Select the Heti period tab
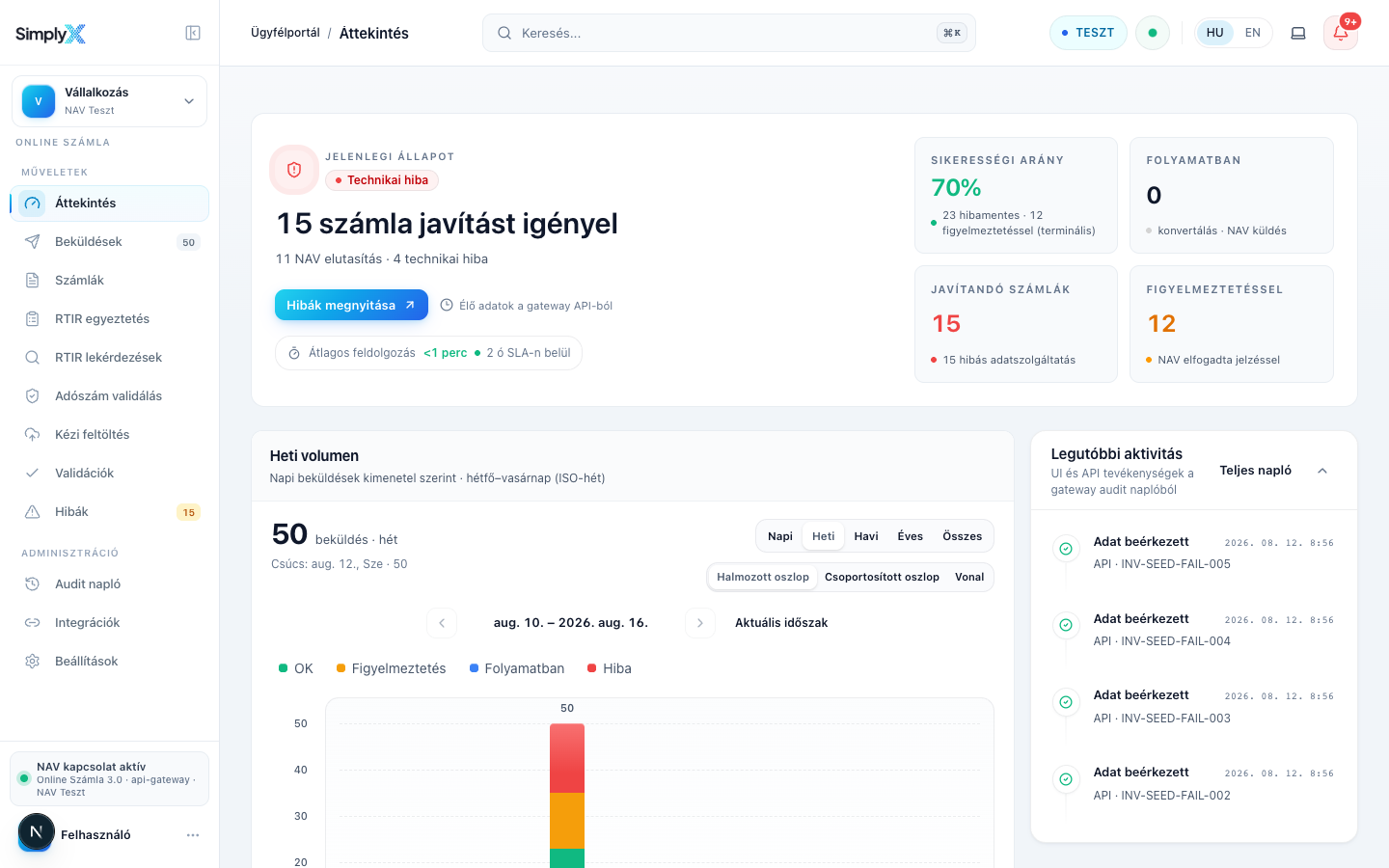The width and height of the screenshot is (1389, 868). pyautogui.click(x=824, y=536)
